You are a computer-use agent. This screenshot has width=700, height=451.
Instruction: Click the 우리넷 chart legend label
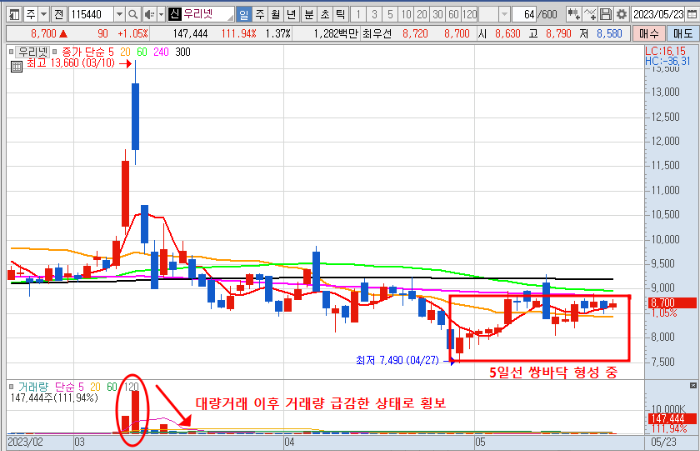click(x=33, y=52)
